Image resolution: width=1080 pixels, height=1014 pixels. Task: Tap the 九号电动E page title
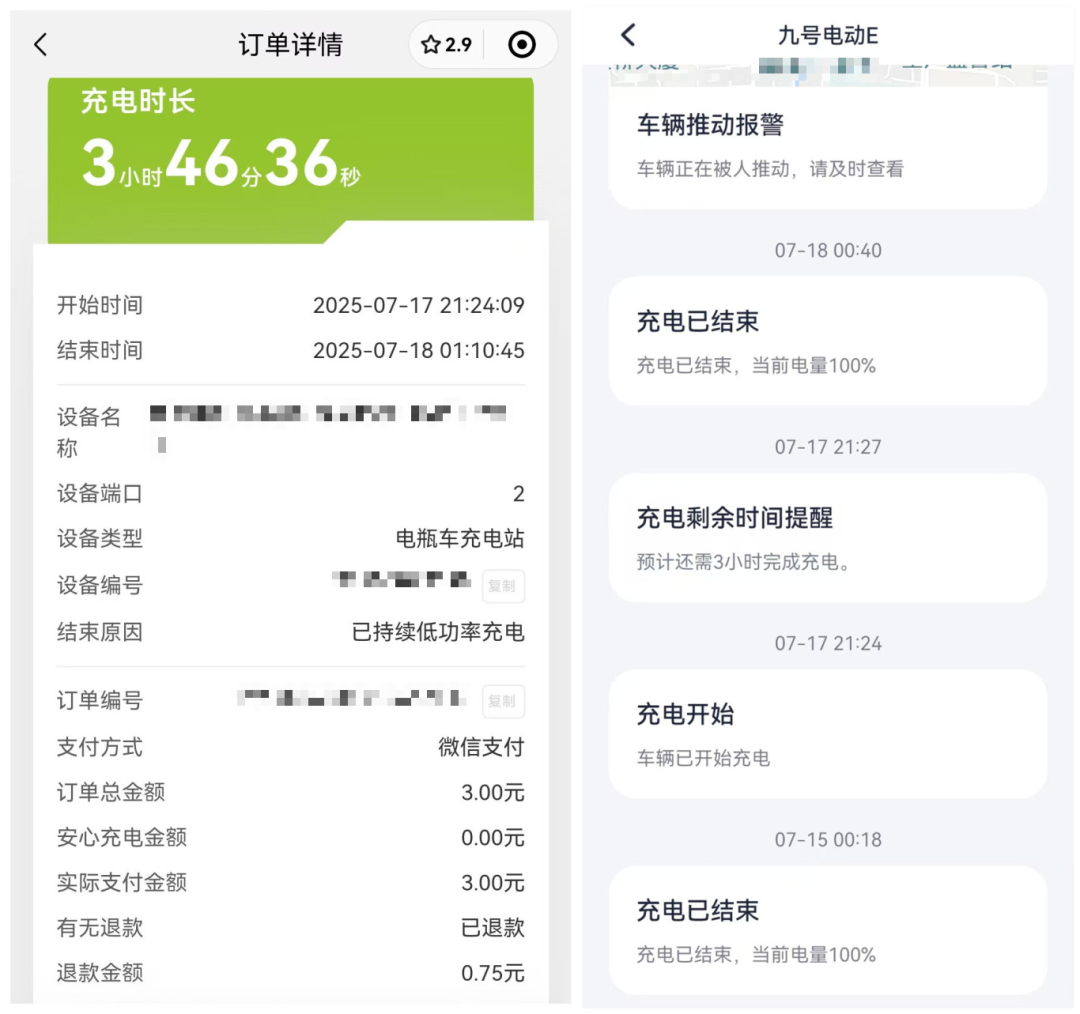click(827, 36)
